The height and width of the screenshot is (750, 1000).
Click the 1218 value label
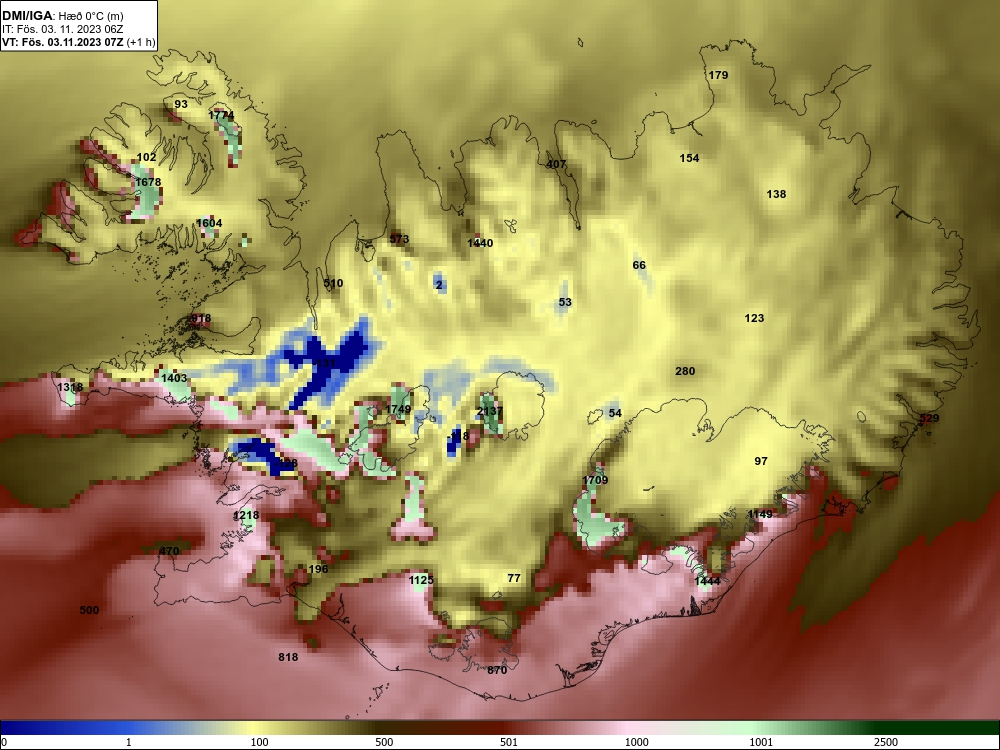pyautogui.click(x=246, y=515)
